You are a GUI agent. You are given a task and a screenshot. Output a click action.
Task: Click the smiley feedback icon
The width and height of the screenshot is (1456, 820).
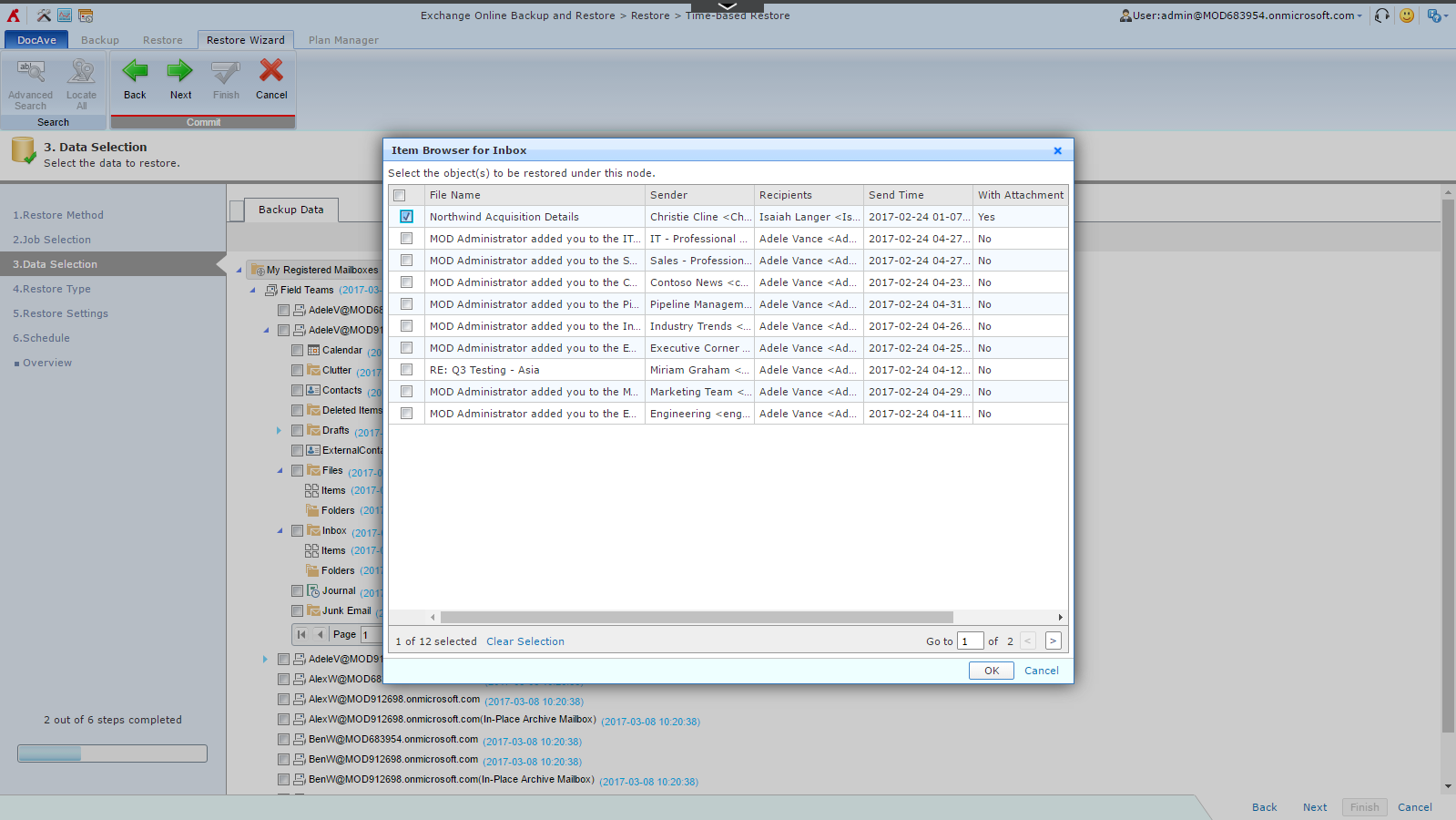[x=1407, y=15]
